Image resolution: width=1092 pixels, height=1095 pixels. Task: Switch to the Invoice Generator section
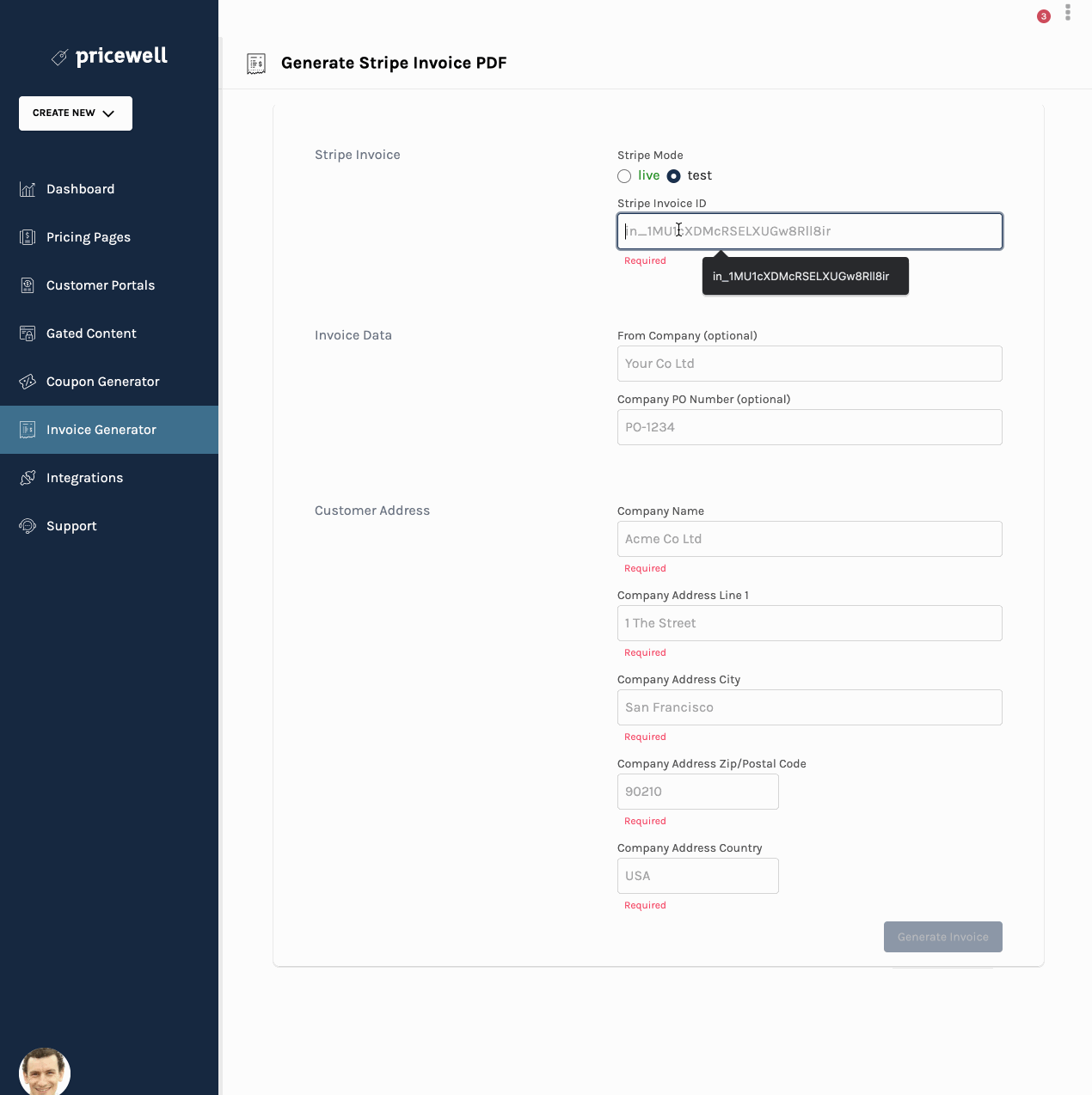[x=101, y=430]
